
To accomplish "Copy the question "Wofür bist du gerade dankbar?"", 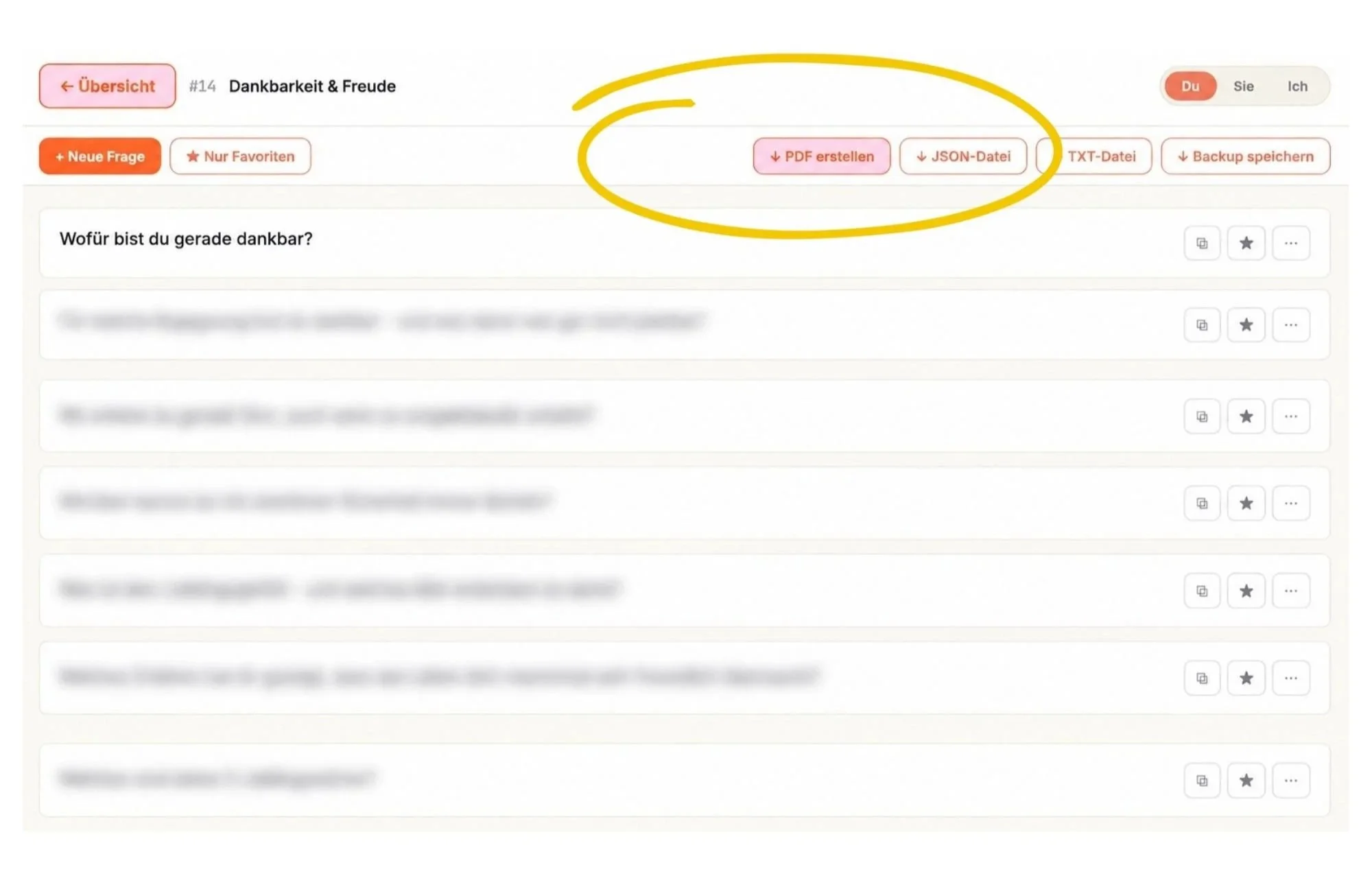I will point(1202,243).
